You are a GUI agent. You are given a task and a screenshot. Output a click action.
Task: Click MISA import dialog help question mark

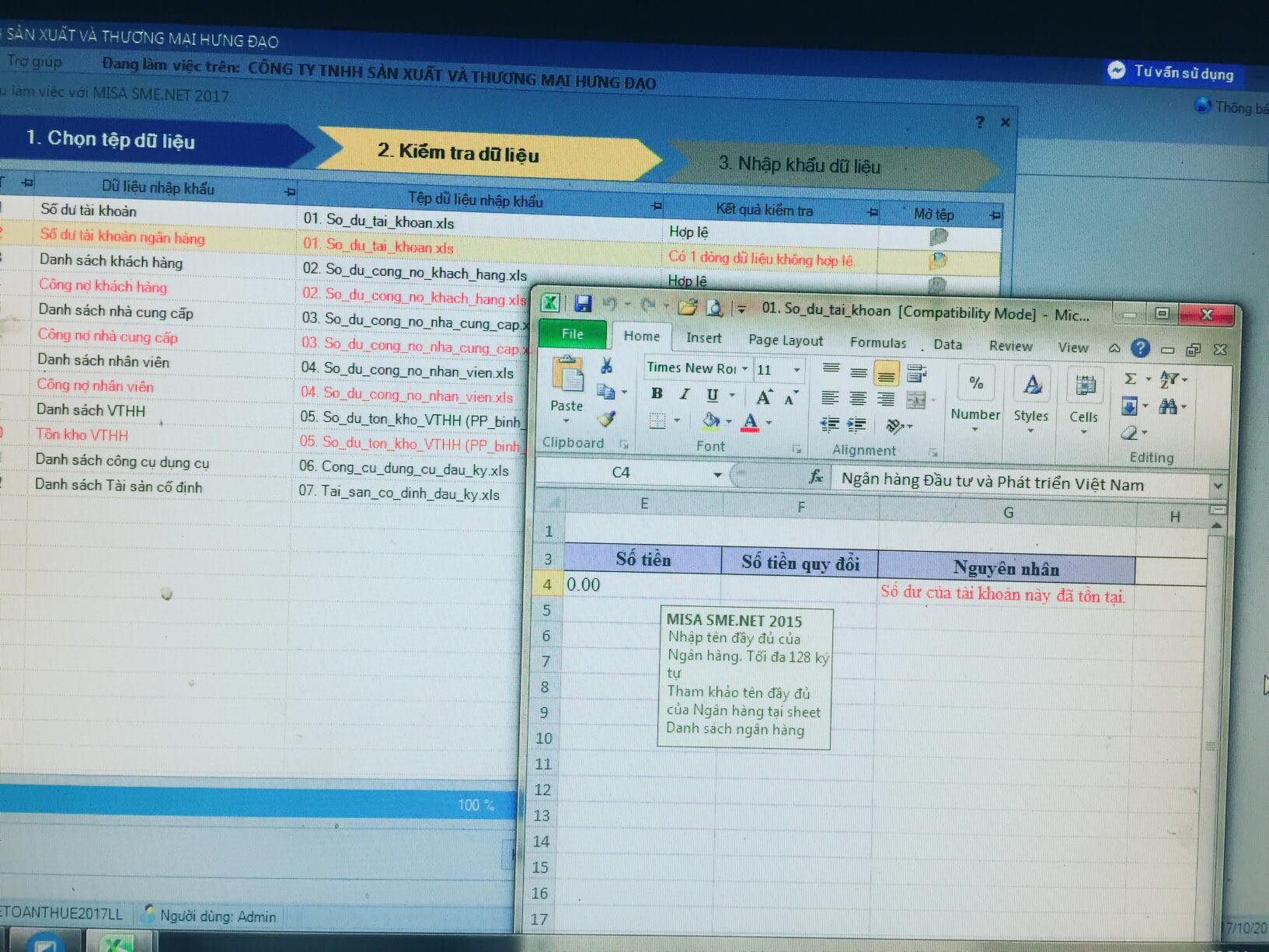pyautogui.click(x=979, y=122)
